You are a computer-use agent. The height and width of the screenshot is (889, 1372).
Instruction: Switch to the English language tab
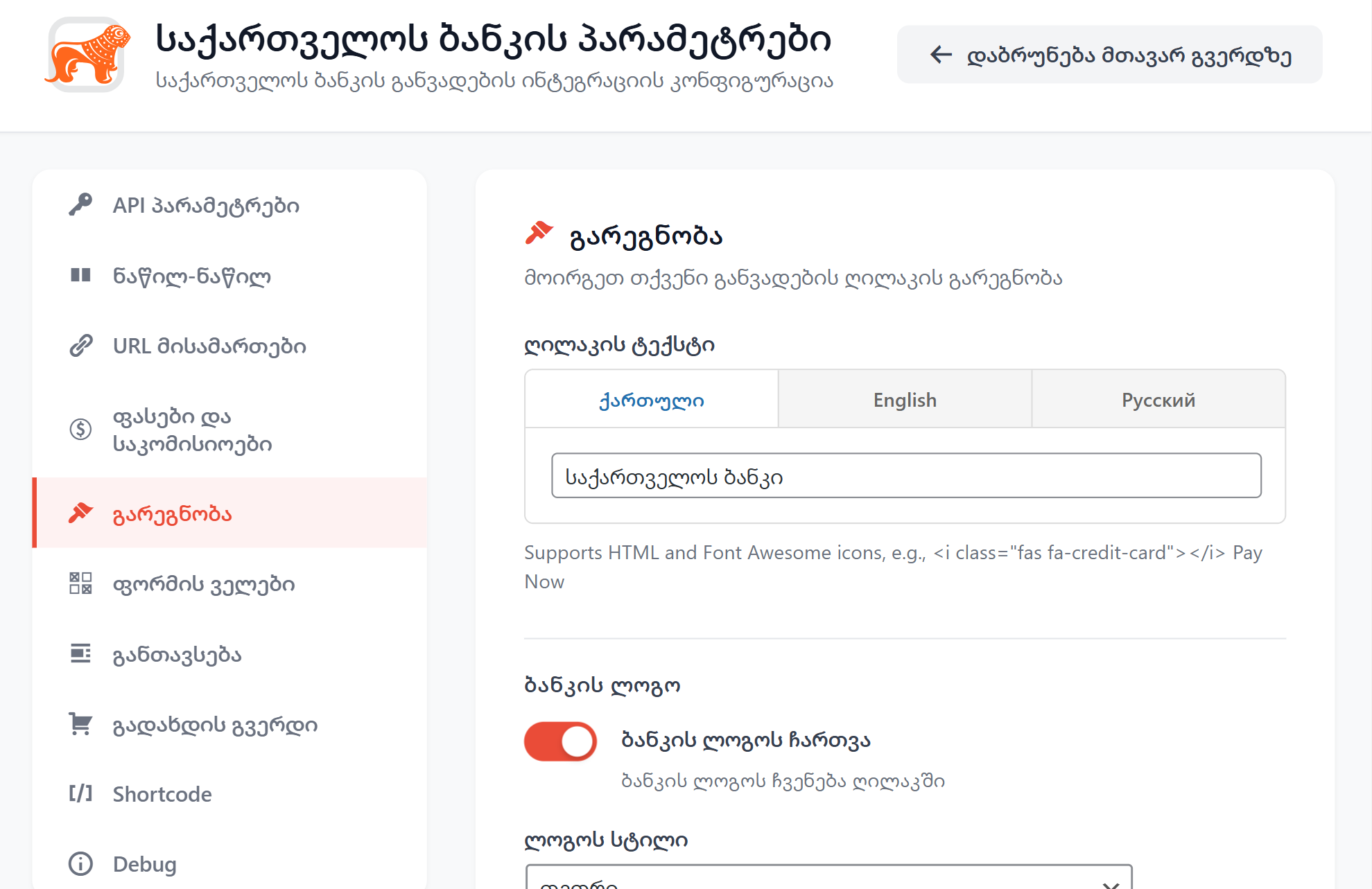[904, 400]
